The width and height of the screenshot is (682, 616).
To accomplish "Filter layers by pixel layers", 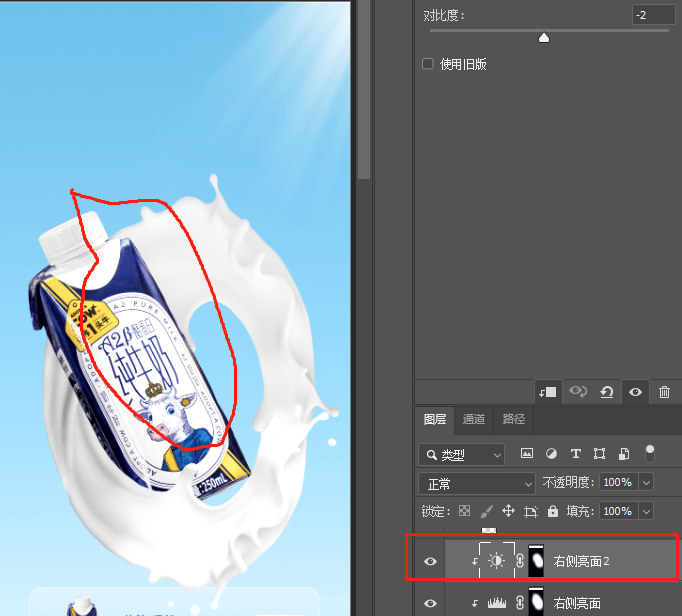I will tap(527, 454).
